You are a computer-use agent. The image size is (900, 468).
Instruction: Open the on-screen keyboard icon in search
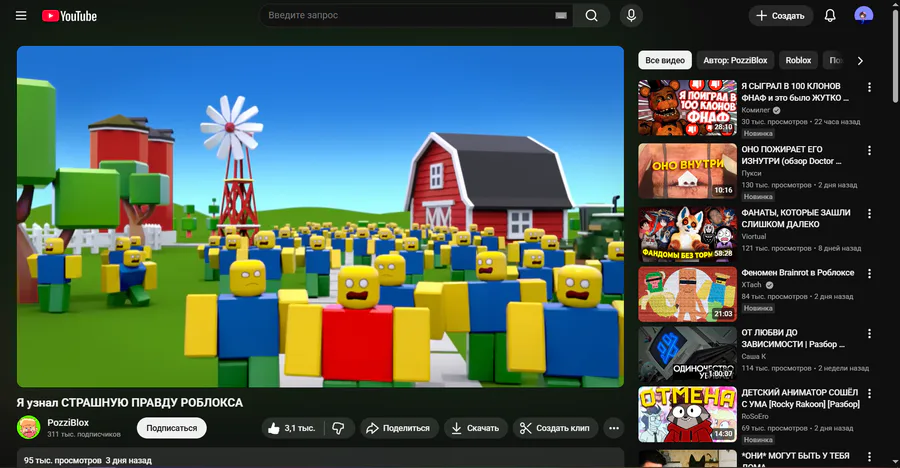point(561,16)
